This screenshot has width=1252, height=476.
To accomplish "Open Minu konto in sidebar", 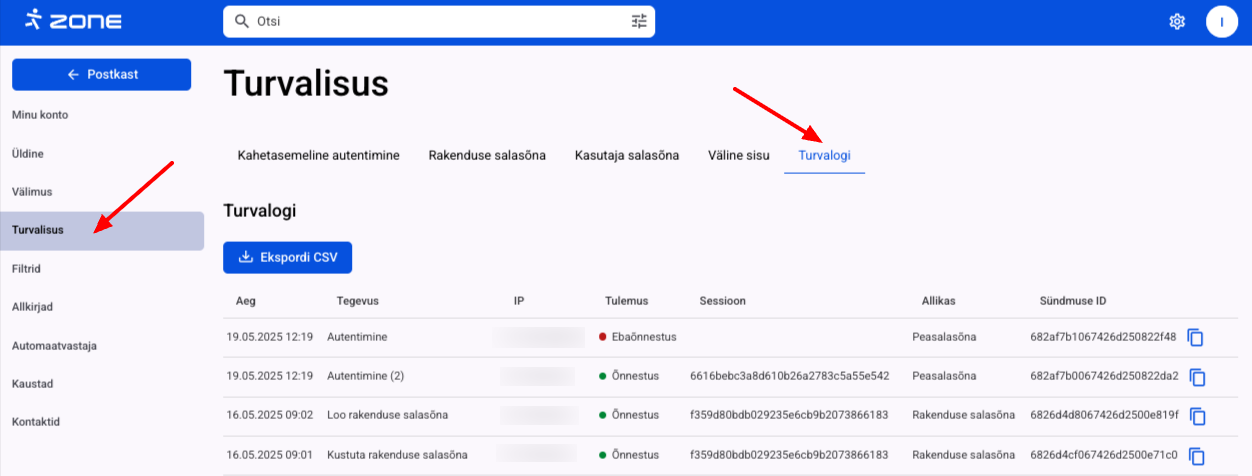I will 40,115.
